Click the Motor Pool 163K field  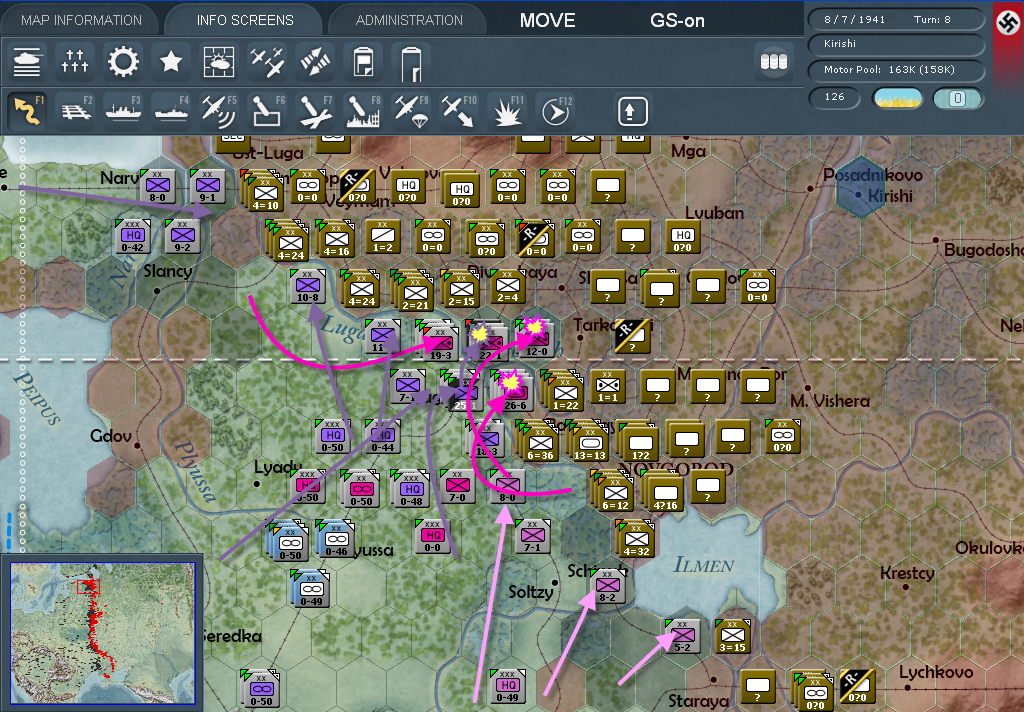pos(897,70)
